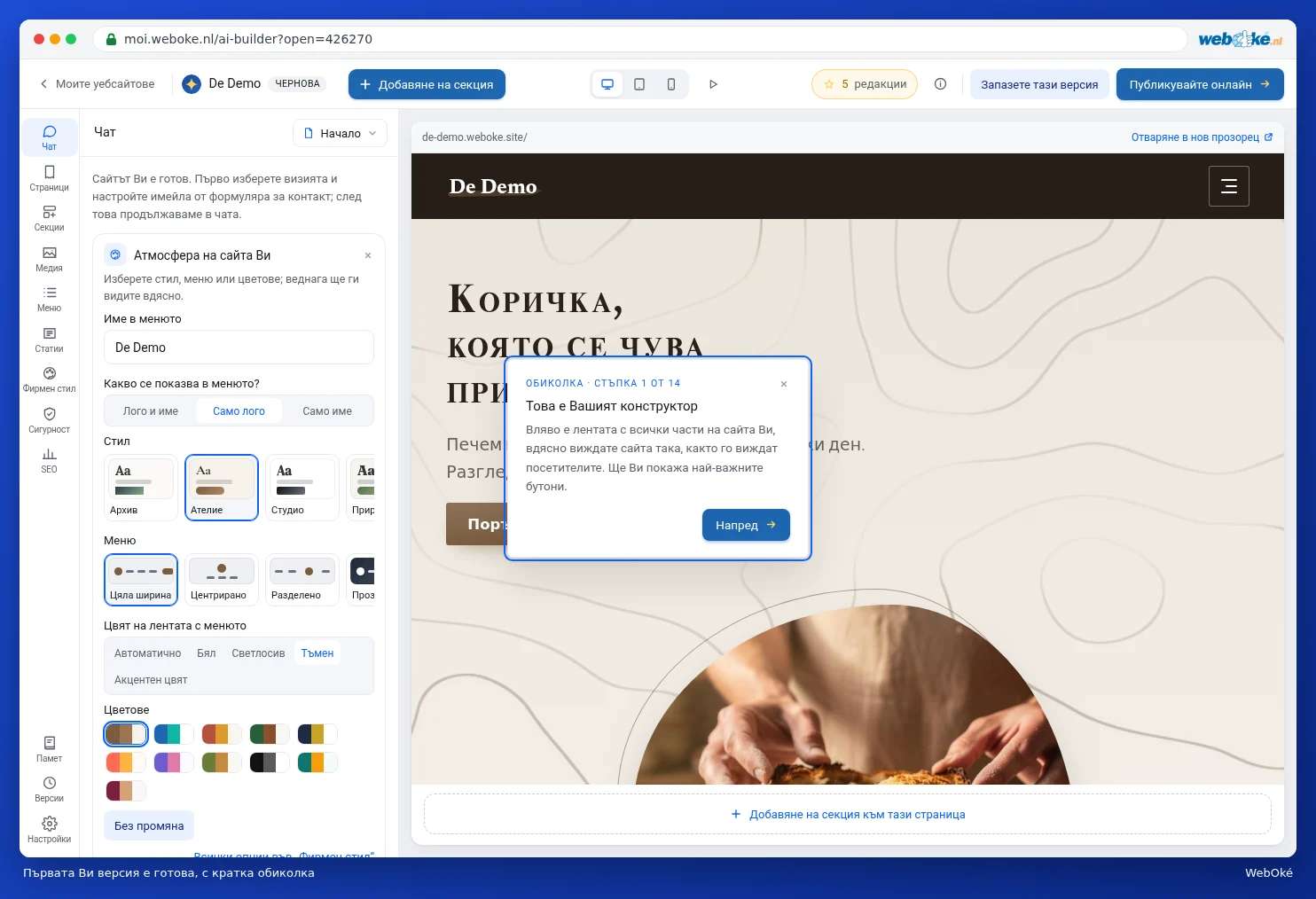Screen dimensions: 1316x899
Task: Open the SEO sidebar panel
Action: (49, 460)
